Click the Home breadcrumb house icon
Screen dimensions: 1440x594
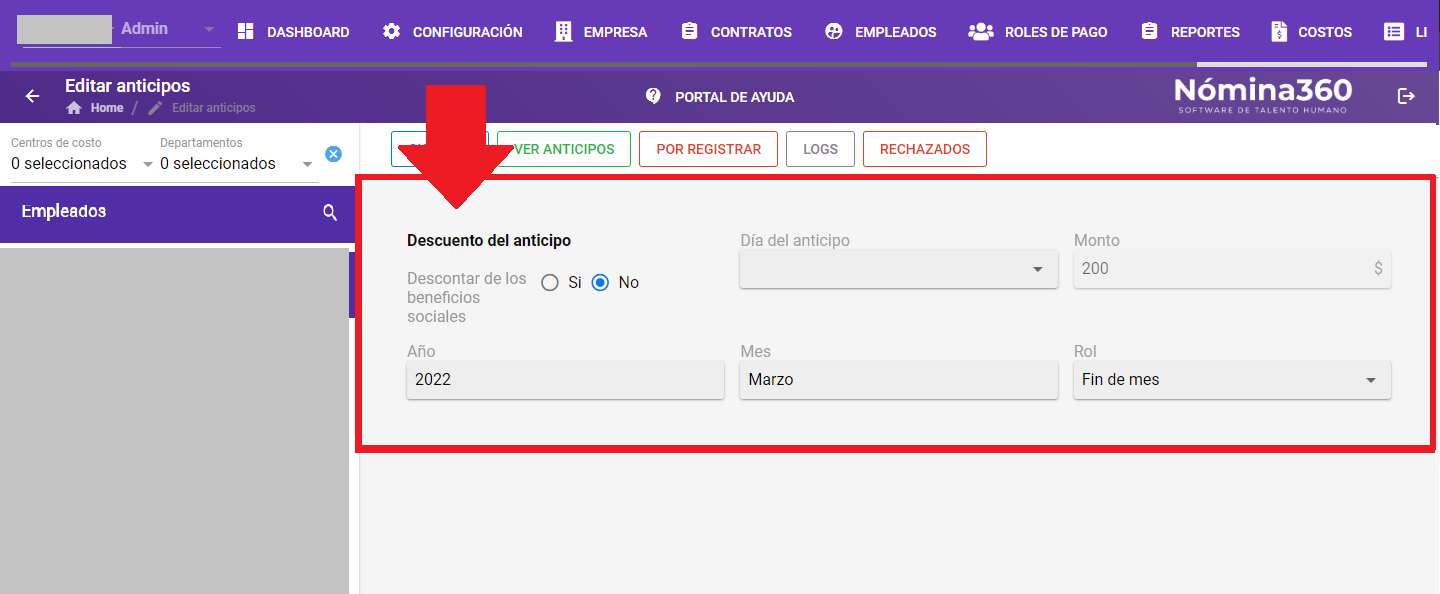[x=74, y=108]
